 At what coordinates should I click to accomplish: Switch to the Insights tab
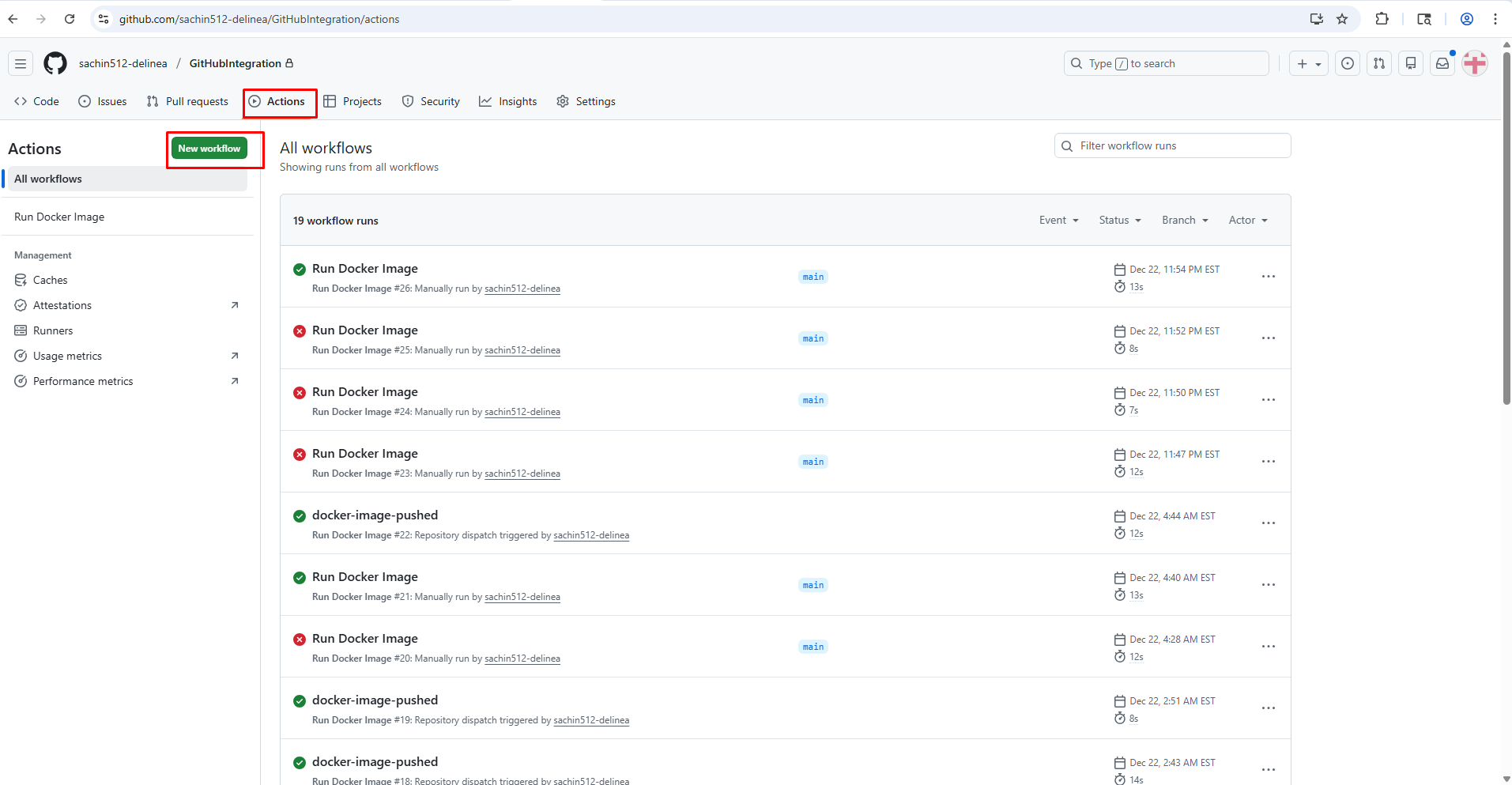point(508,101)
